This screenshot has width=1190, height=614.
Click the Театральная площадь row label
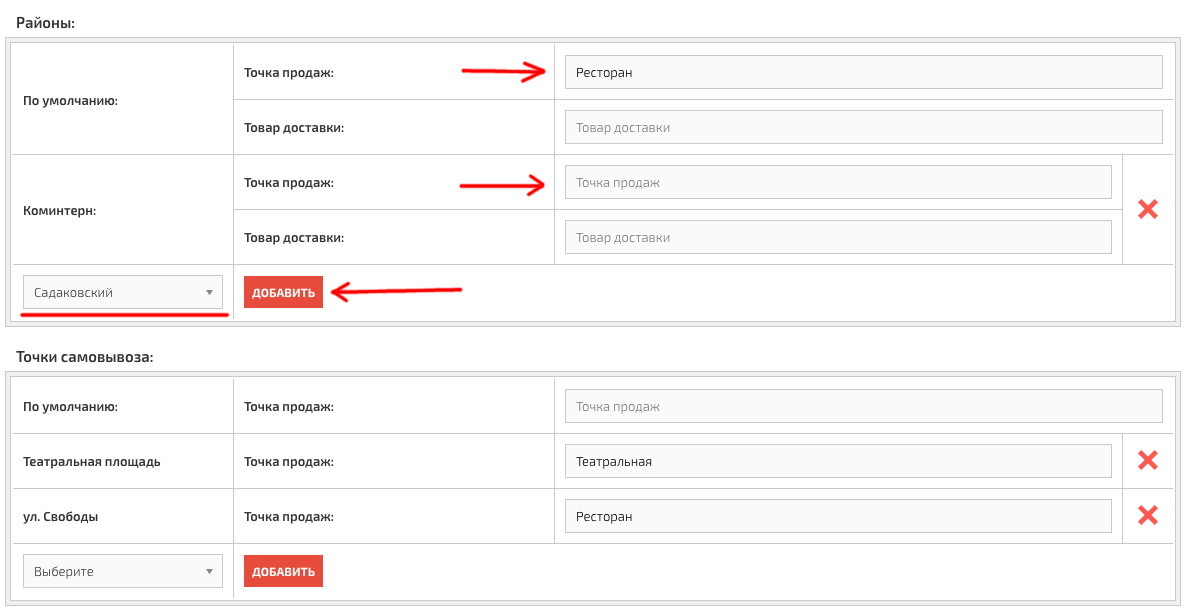coord(91,462)
